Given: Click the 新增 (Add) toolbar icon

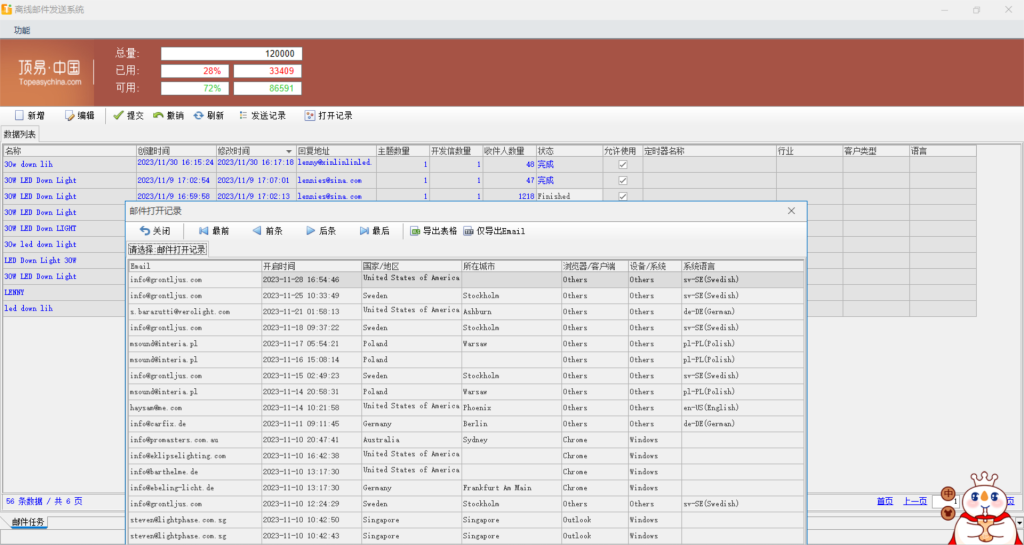Looking at the screenshot, I should click(x=20, y=115).
